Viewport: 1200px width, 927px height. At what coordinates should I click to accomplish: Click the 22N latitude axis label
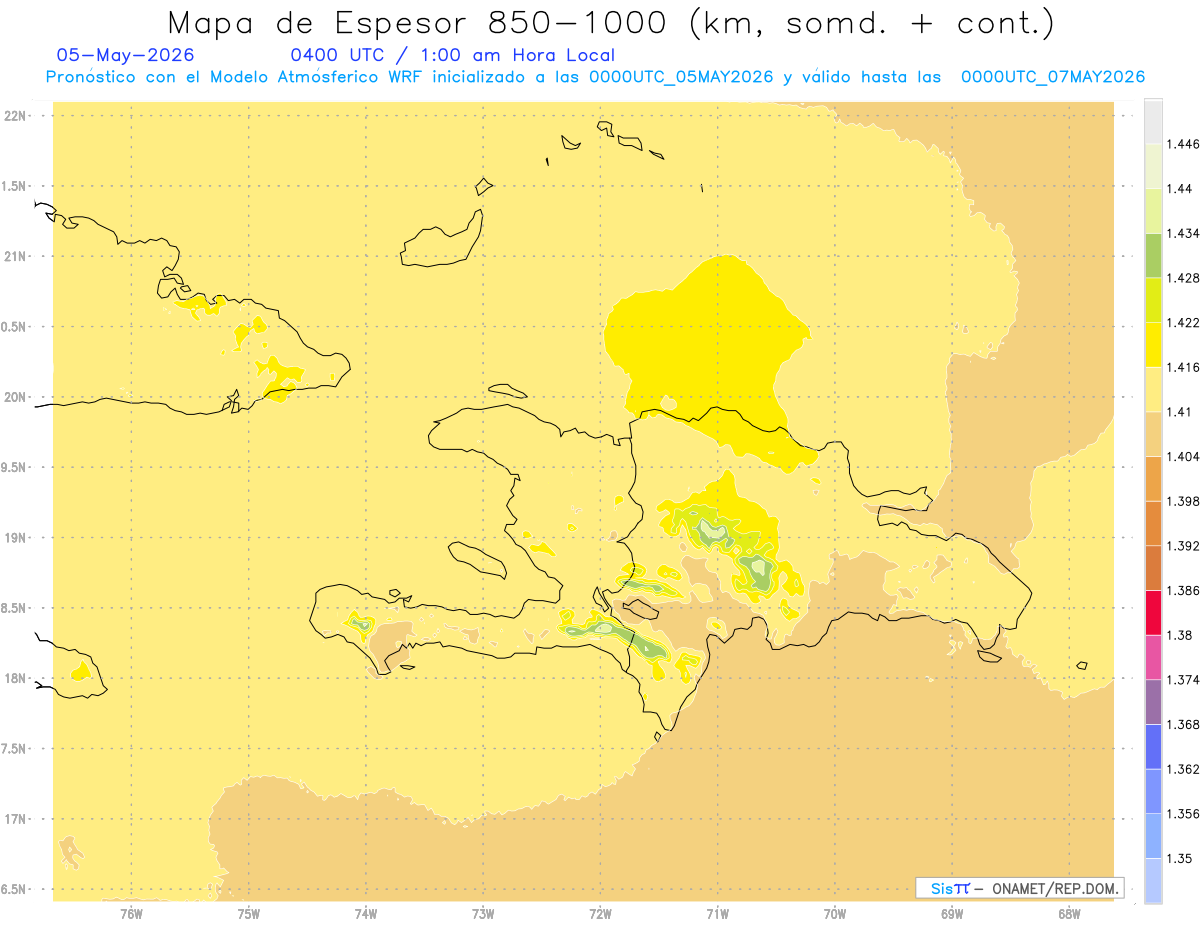16,116
